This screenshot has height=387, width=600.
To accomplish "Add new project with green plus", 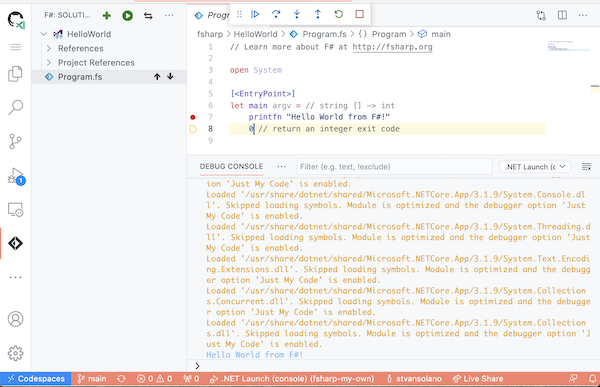I will (x=107, y=15).
